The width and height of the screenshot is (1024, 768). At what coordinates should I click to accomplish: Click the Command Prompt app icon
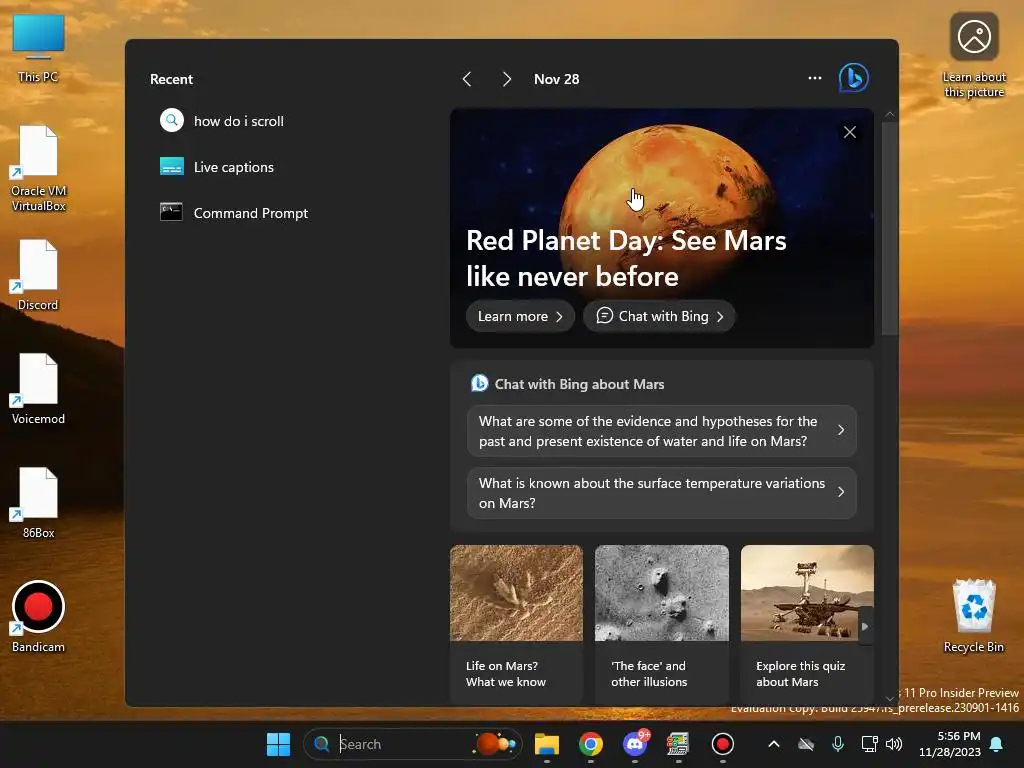pos(171,212)
